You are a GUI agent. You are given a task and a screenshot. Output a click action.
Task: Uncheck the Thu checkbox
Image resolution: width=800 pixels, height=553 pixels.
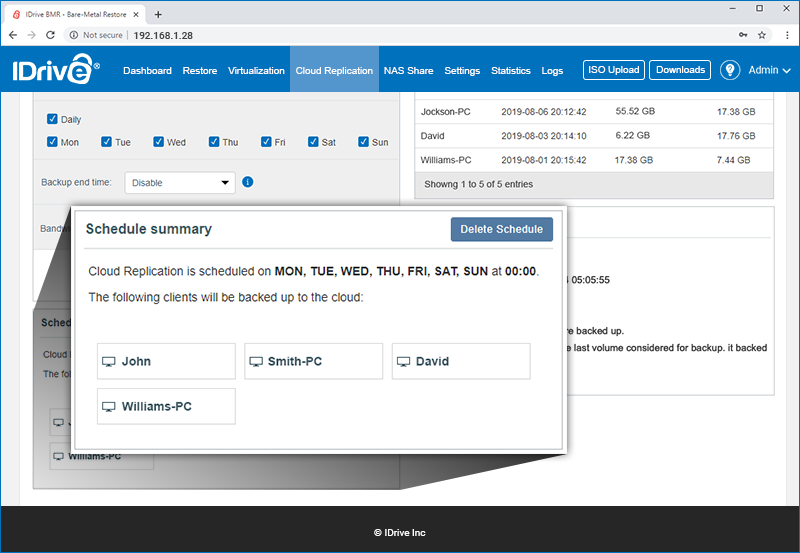(x=214, y=141)
